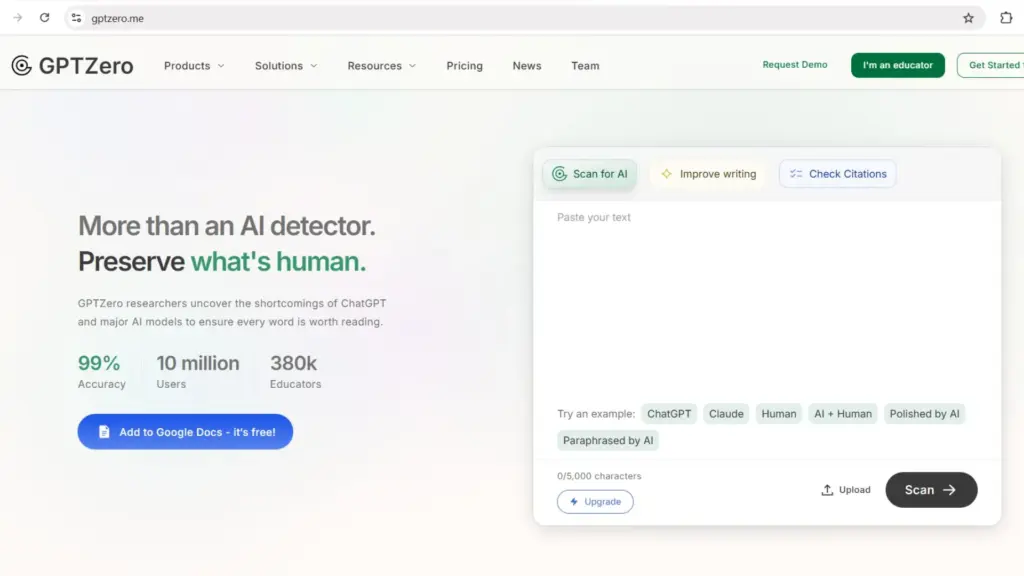Click the dark Scan button
The width and height of the screenshot is (1024, 576).
point(931,490)
